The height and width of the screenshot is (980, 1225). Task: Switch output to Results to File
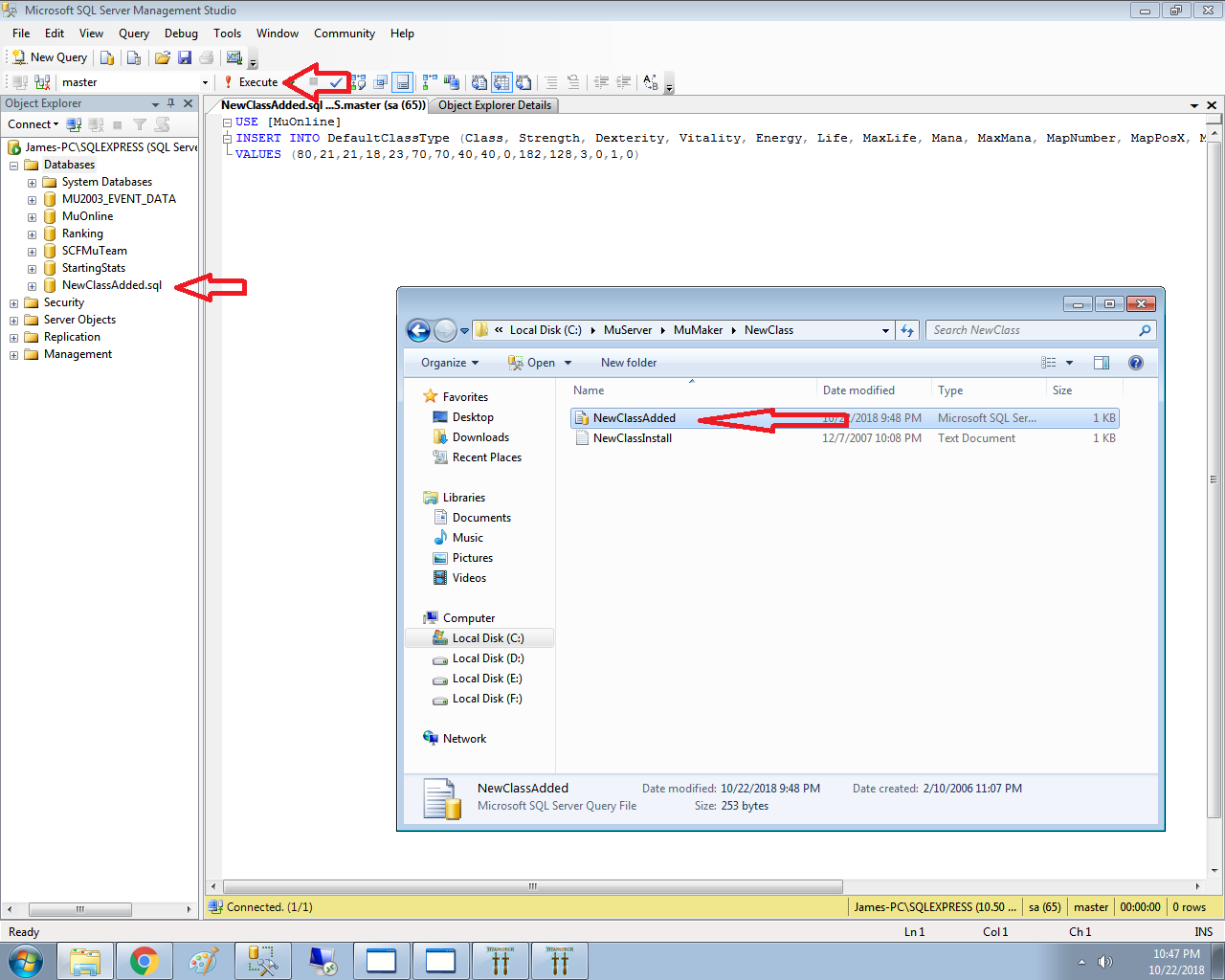(x=523, y=82)
